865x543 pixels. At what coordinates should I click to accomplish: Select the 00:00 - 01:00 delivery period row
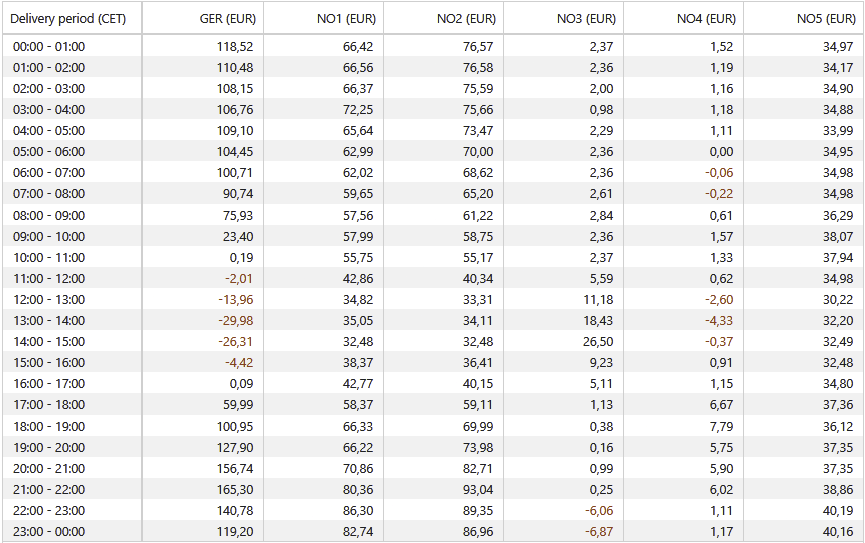point(432,46)
